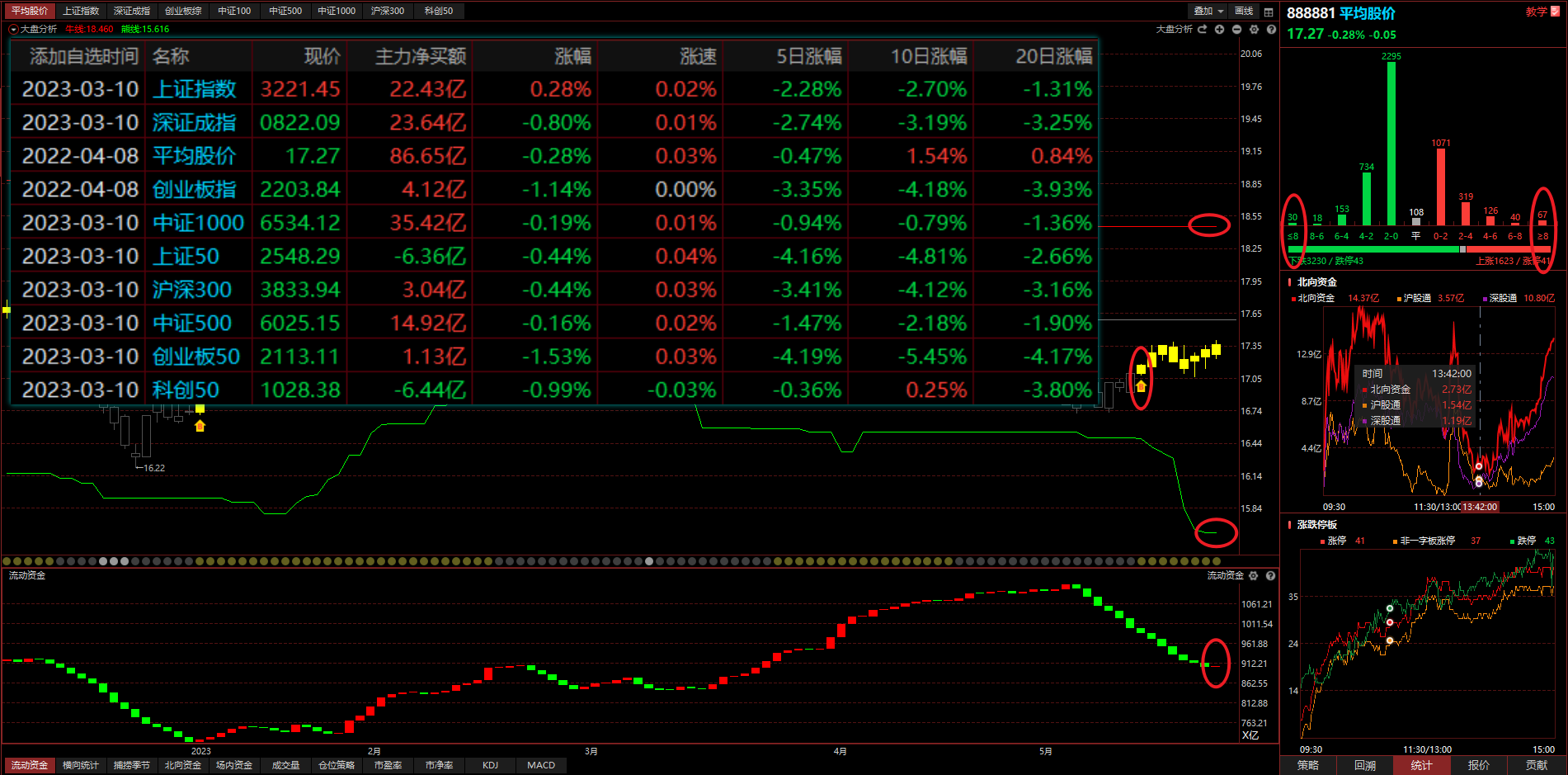The image size is (1568, 775).
Task: Zoom out with the minus icon
Action: (1236, 29)
